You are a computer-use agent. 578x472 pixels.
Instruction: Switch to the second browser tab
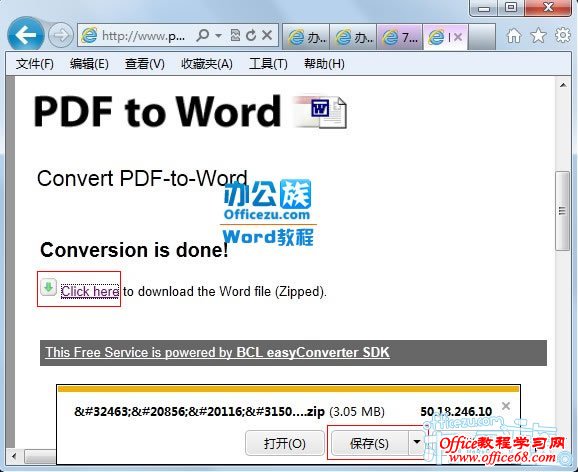point(353,37)
